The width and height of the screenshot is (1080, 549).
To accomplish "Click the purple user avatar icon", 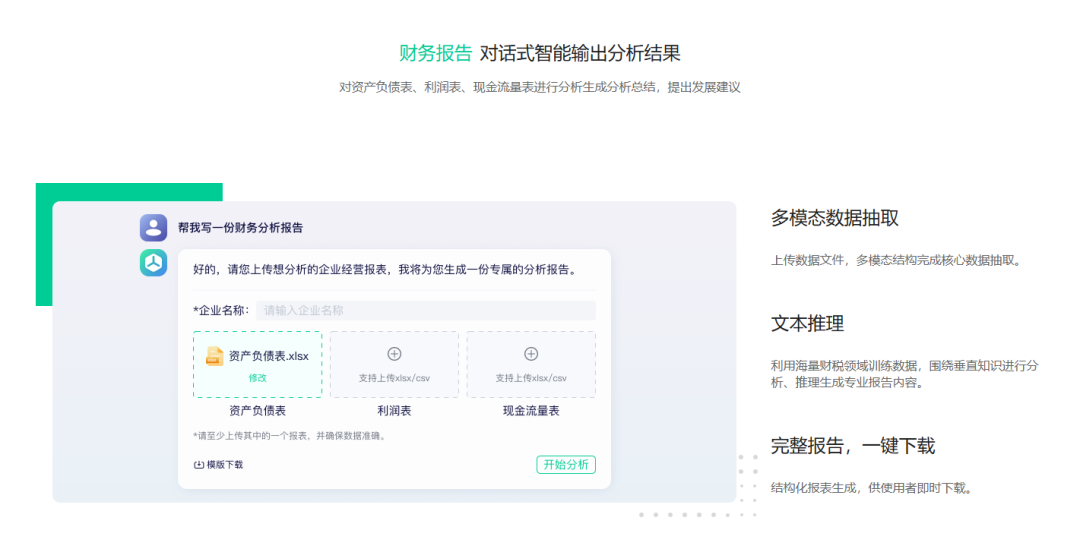I will [153, 228].
